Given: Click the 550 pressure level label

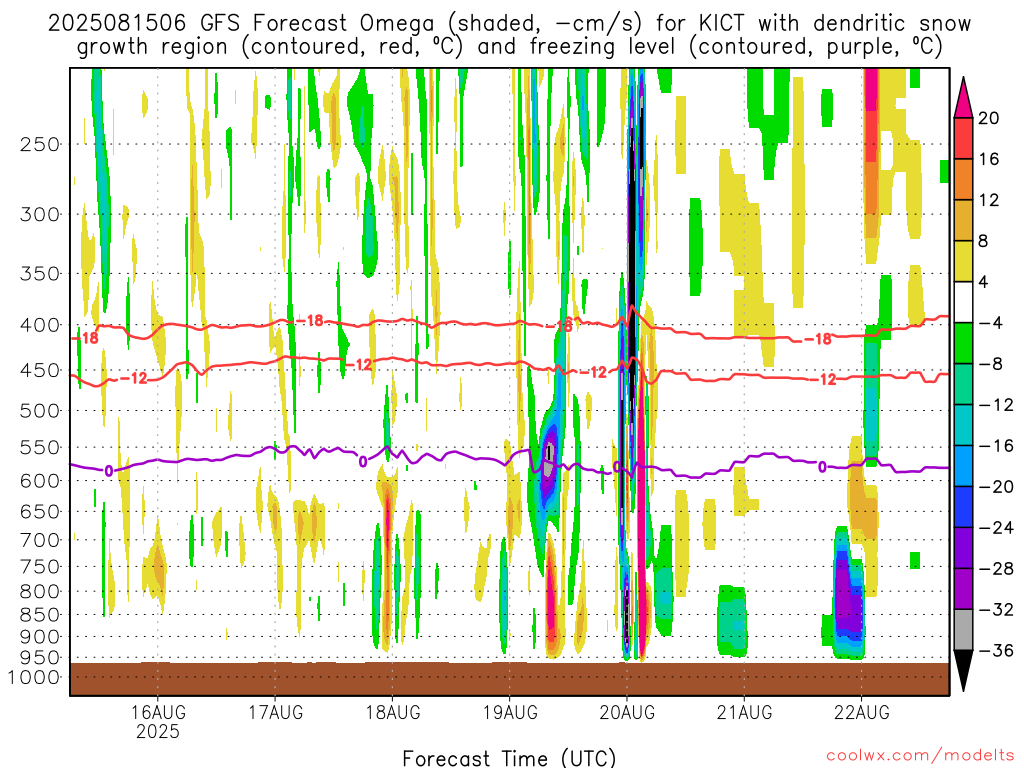Looking at the screenshot, I should point(40,447).
